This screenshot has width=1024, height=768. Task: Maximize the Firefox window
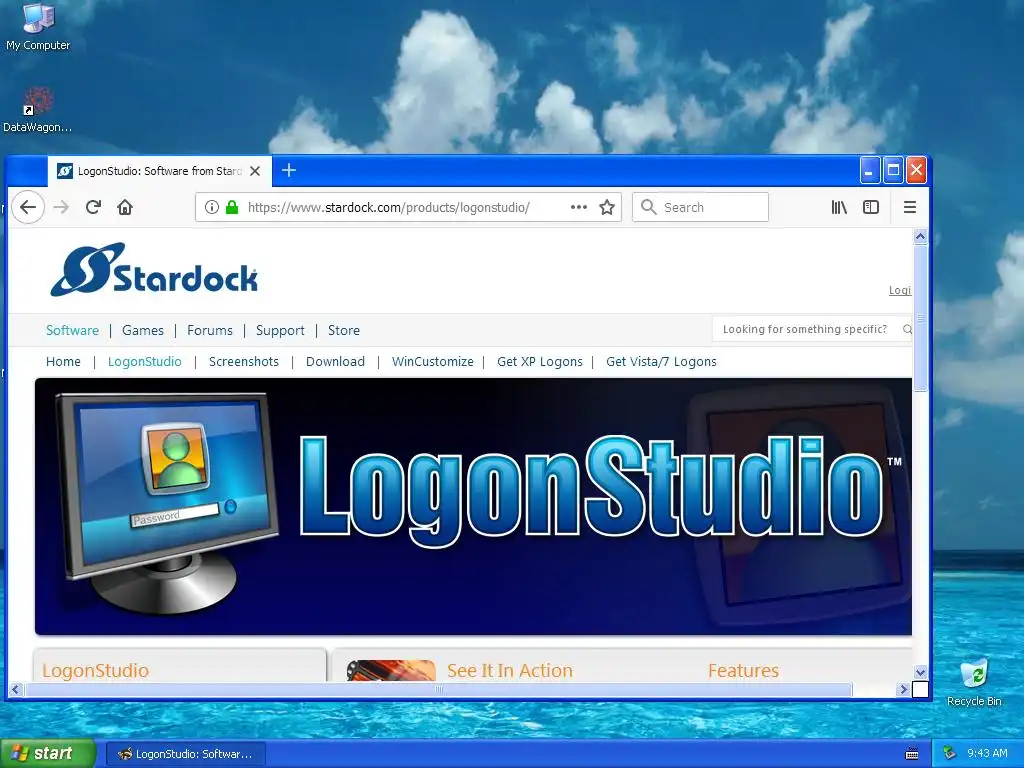893,170
